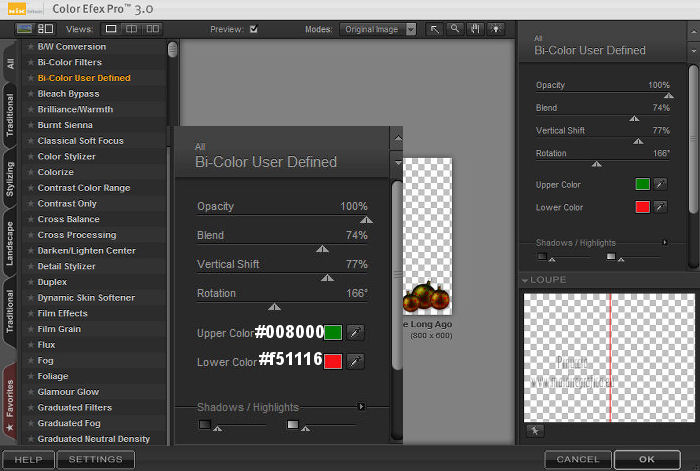Screen dimensions: 700x471
Task: Select the highlighted Bi-Color User Defined filter
Action: coord(84,78)
